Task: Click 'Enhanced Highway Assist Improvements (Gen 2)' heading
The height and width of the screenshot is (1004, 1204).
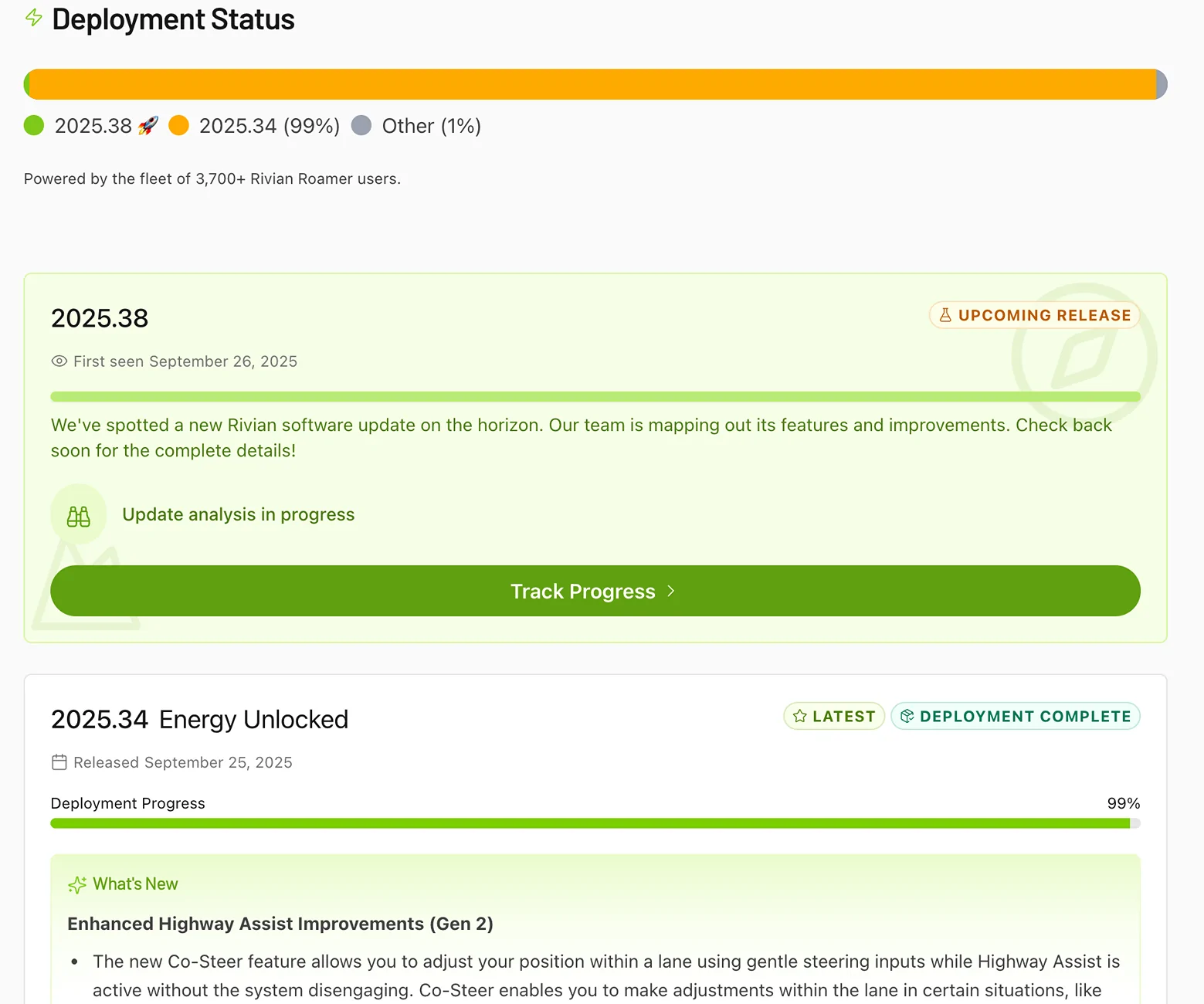Action: (280, 924)
